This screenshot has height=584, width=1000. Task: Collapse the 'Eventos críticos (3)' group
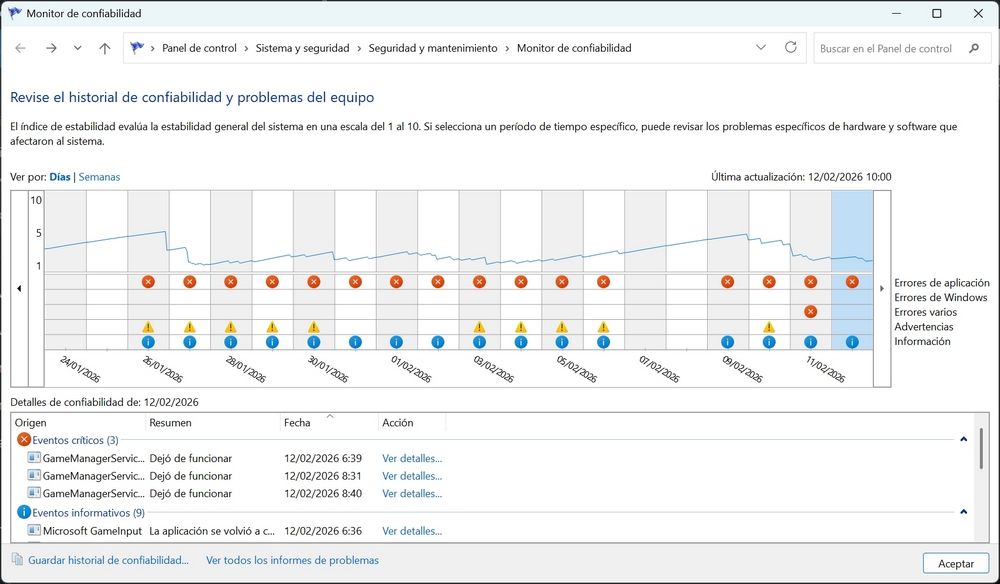(963, 440)
